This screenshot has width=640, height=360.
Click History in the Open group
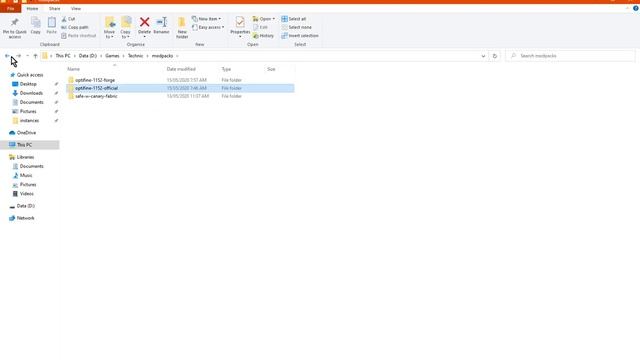(263, 36)
